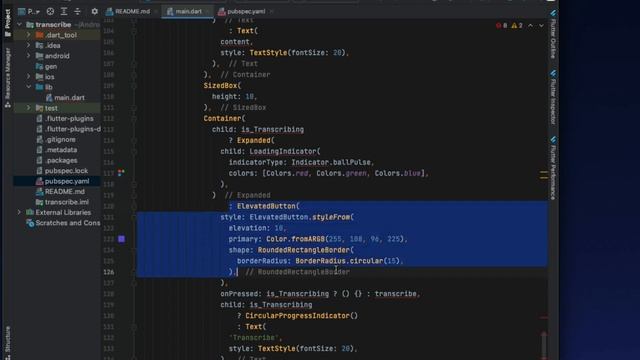
Task: Expand the .idea folder
Action: (29, 45)
